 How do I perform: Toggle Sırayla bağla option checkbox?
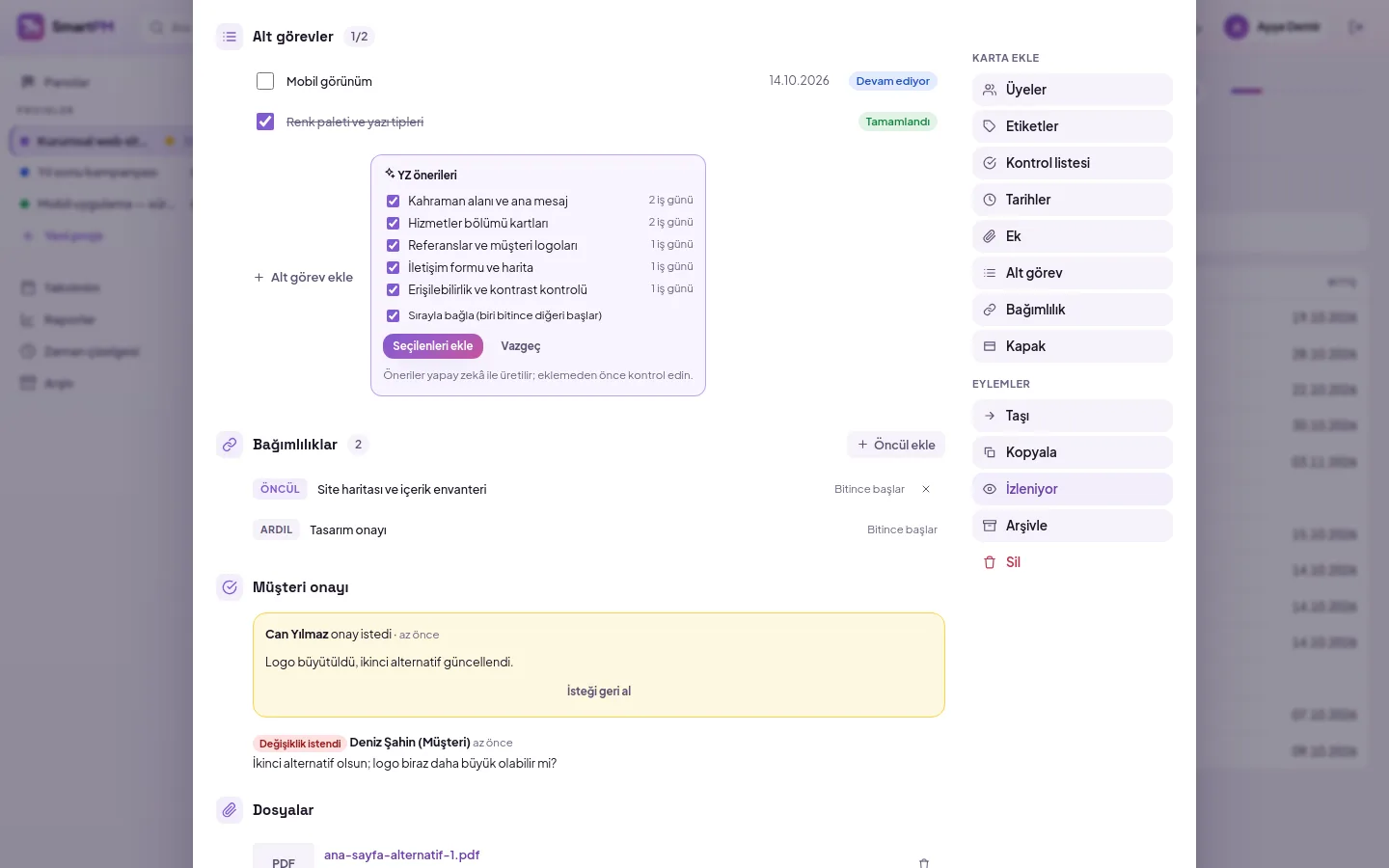(x=393, y=315)
